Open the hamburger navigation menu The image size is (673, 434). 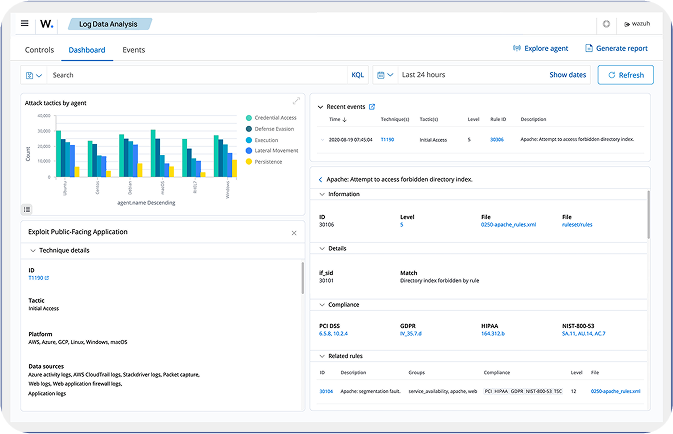click(x=25, y=23)
